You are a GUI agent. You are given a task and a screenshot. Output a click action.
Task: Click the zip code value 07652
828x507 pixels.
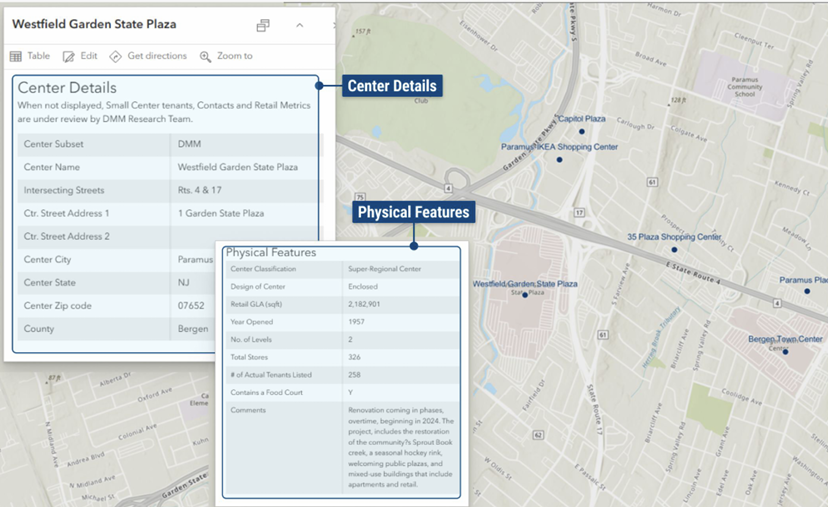(x=191, y=306)
